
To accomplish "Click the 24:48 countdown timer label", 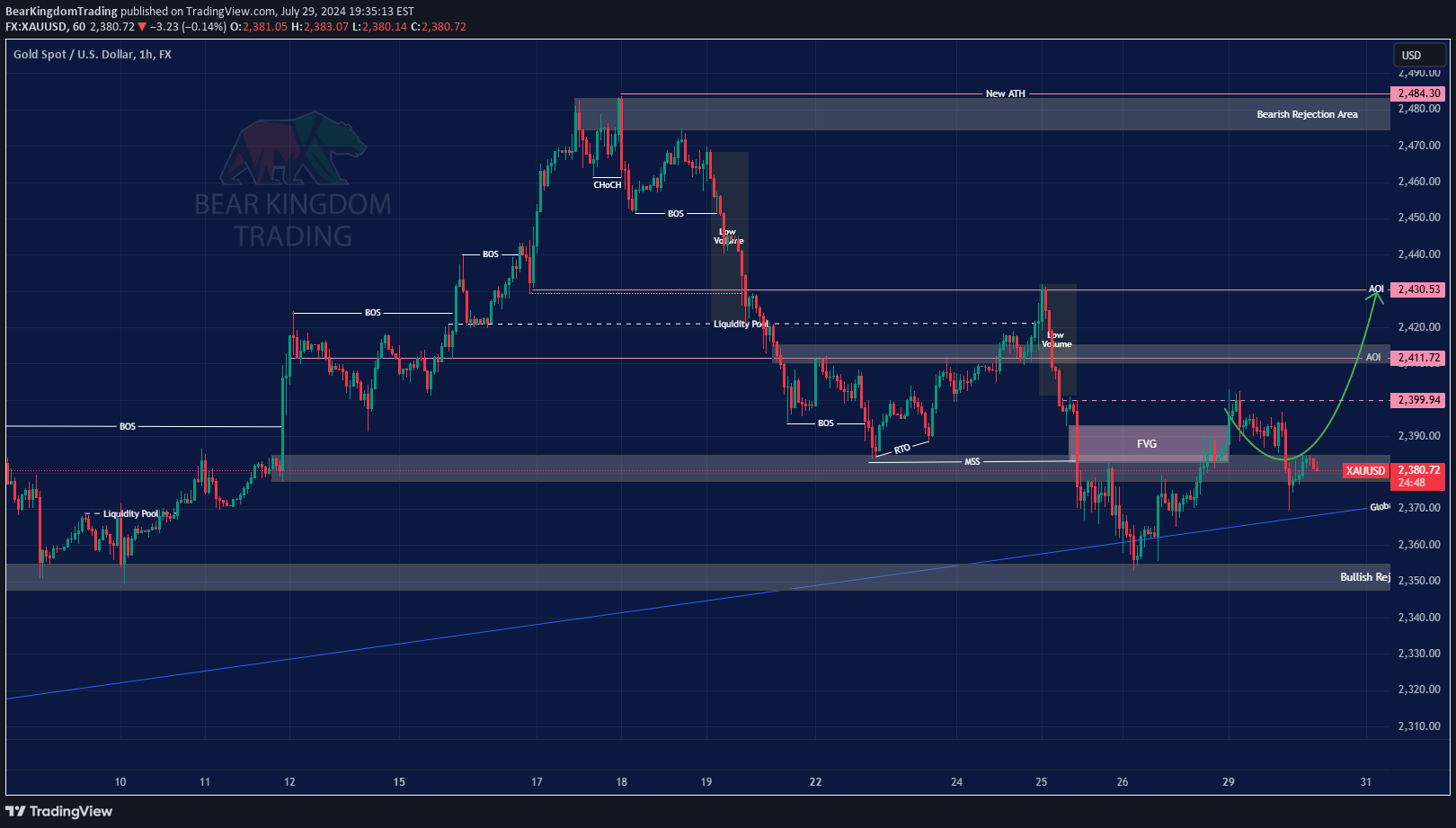I will point(1412,483).
